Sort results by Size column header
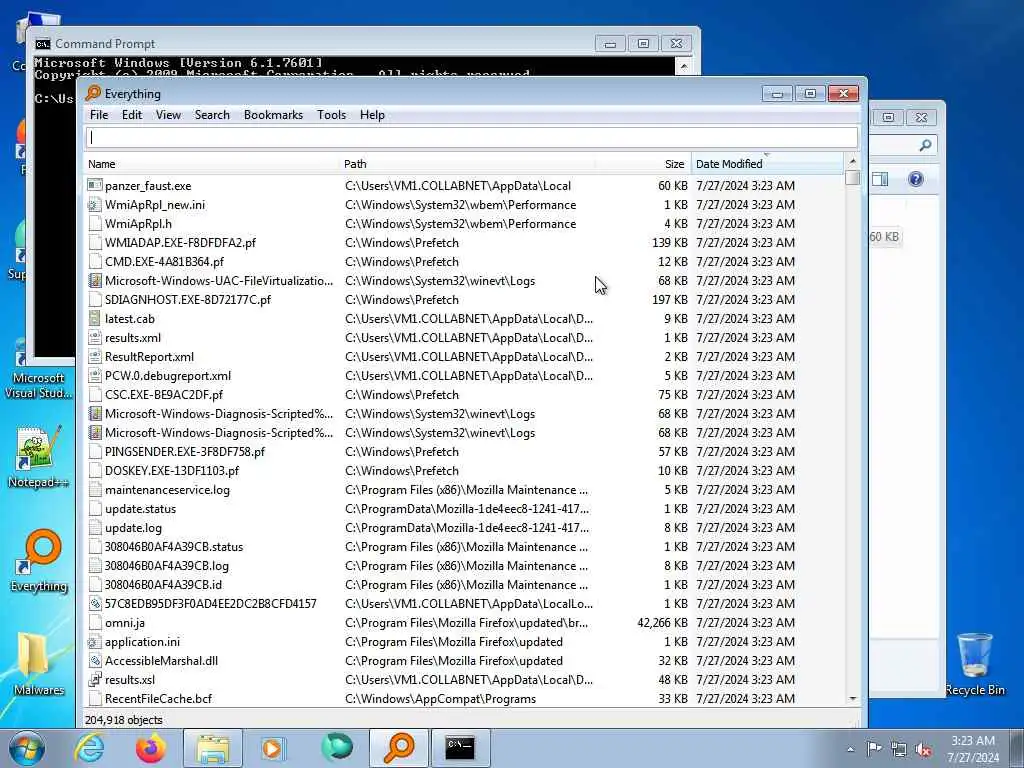This screenshot has width=1024, height=768. (x=643, y=164)
